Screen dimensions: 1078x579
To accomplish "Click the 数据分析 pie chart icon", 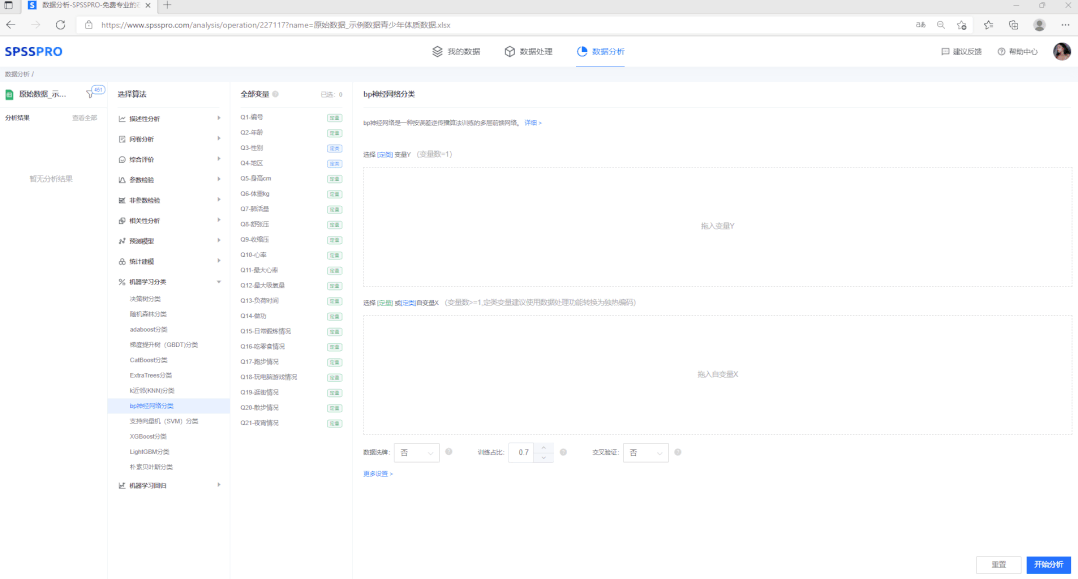I will pyautogui.click(x=582, y=52).
